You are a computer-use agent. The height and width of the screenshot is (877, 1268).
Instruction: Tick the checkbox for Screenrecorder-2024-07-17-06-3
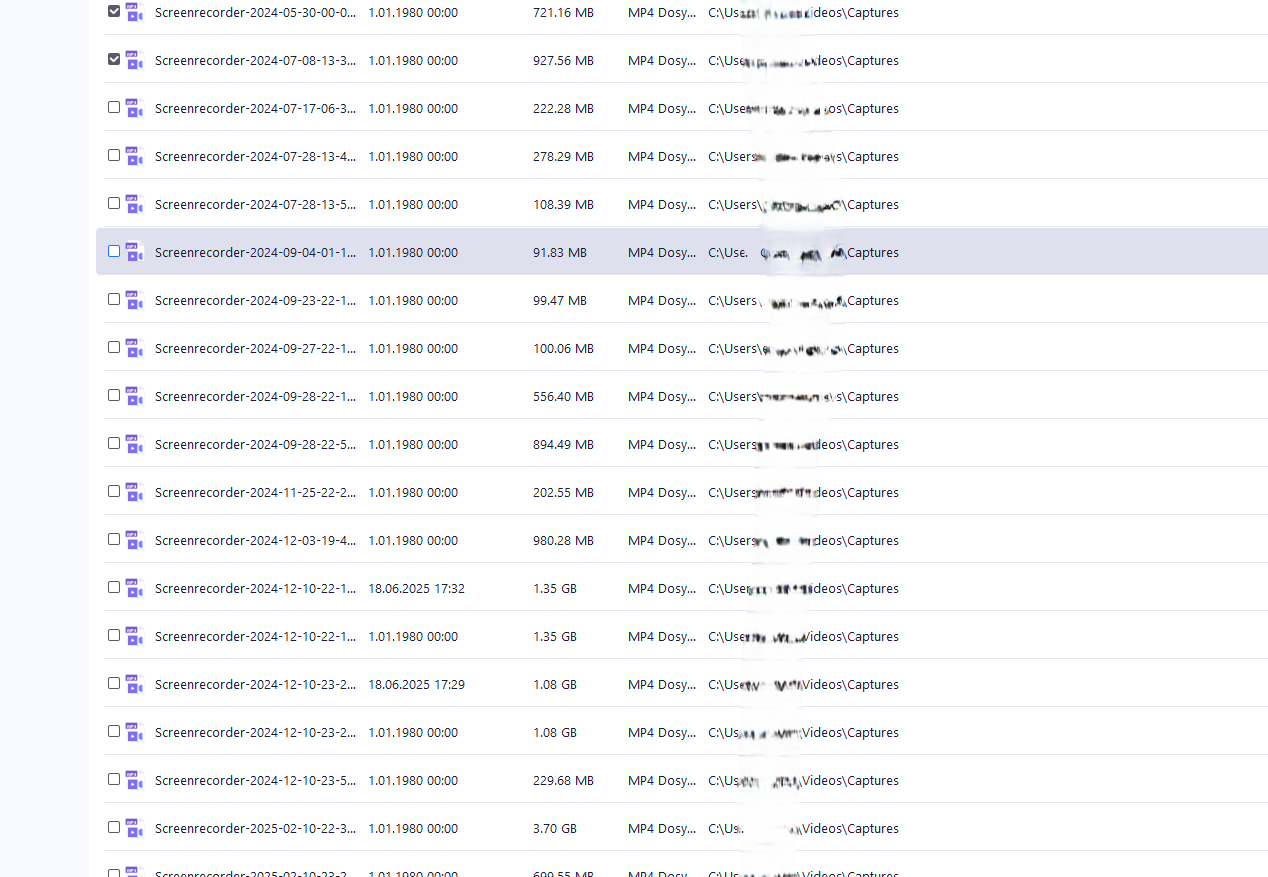tap(114, 107)
